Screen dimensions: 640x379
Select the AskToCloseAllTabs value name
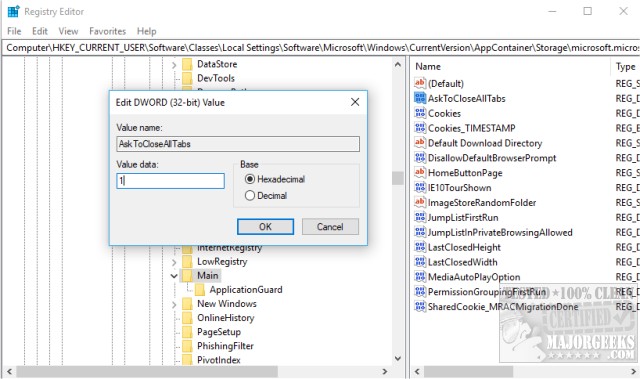tap(467, 98)
